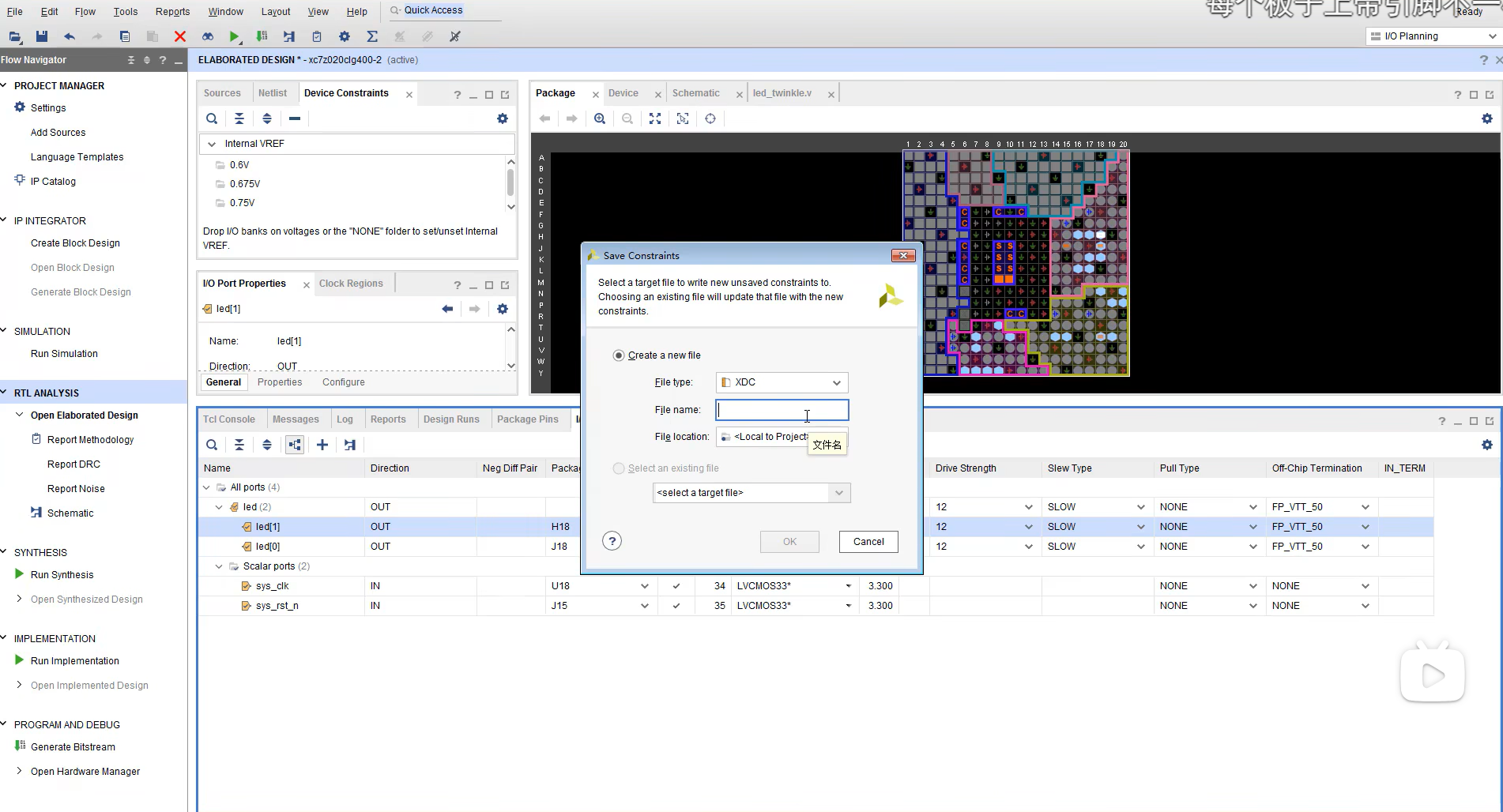Click Zoom Fit in Package view
The width and height of the screenshot is (1503, 812).
point(655,118)
